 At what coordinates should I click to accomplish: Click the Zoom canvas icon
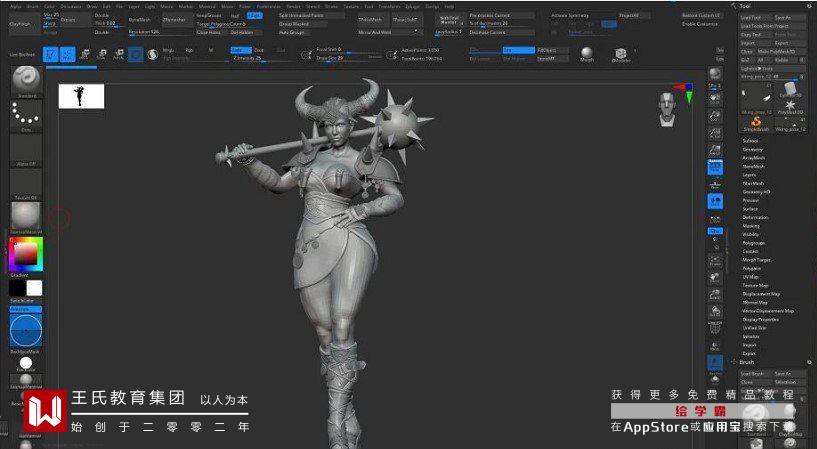[715, 116]
